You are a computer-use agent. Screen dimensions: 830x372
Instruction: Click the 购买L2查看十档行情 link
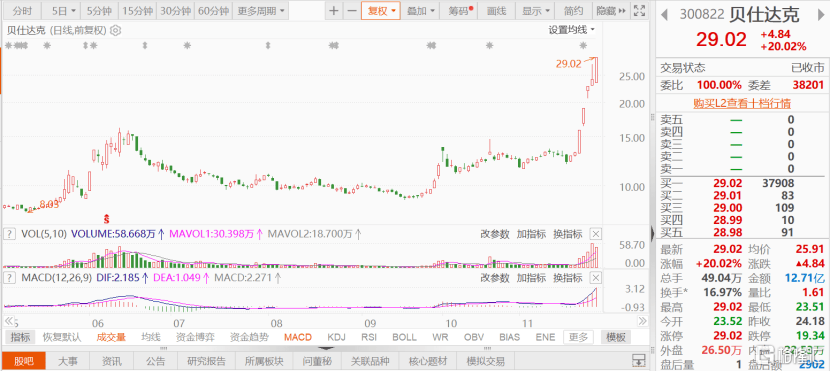pos(742,103)
